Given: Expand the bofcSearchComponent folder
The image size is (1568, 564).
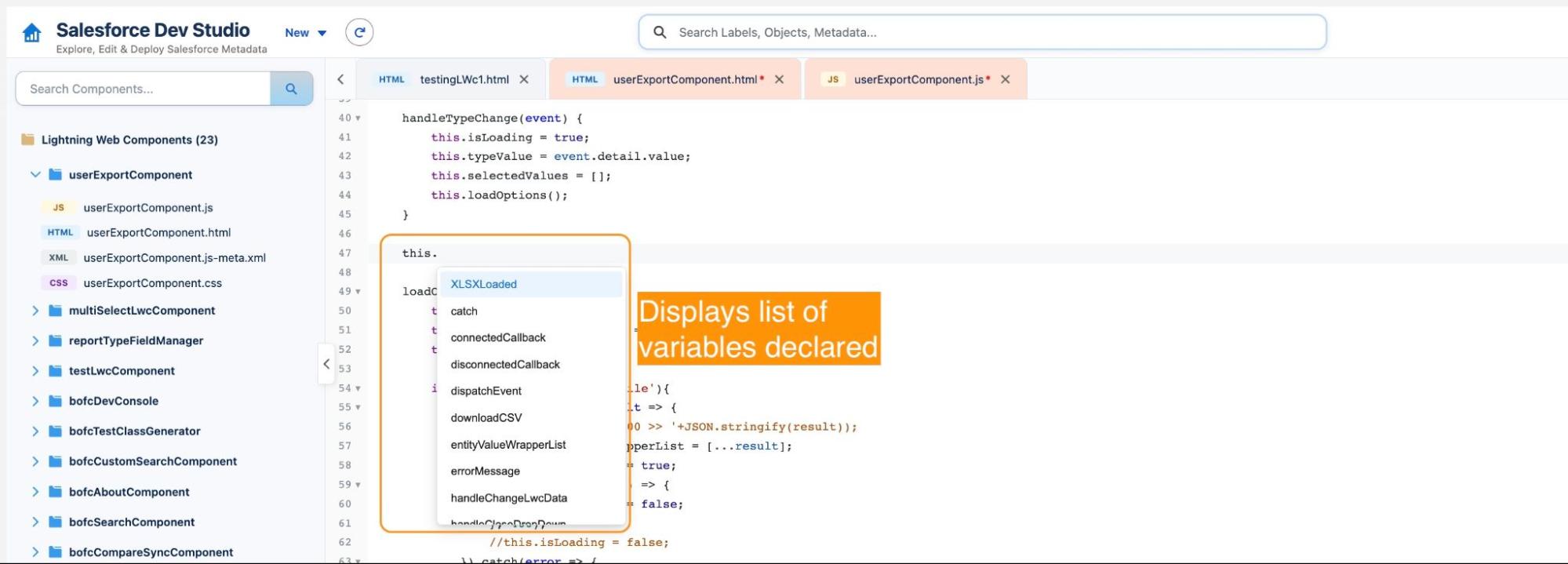Looking at the screenshot, I should [35, 522].
